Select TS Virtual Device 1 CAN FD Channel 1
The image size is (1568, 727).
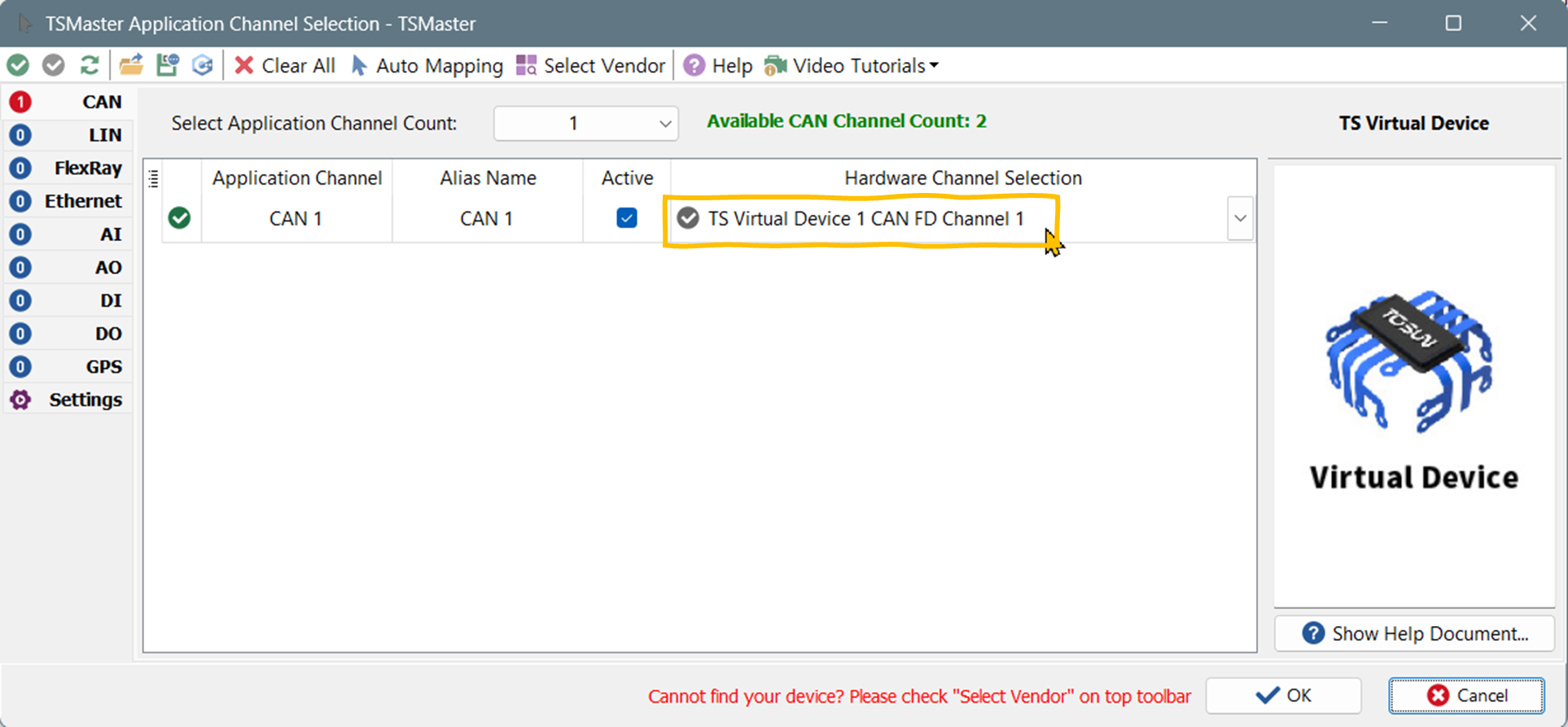[865, 218]
